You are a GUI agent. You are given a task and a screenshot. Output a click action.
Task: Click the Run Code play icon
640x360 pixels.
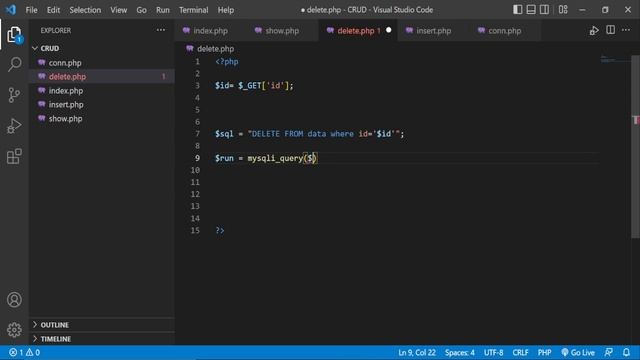click(594, 31)
